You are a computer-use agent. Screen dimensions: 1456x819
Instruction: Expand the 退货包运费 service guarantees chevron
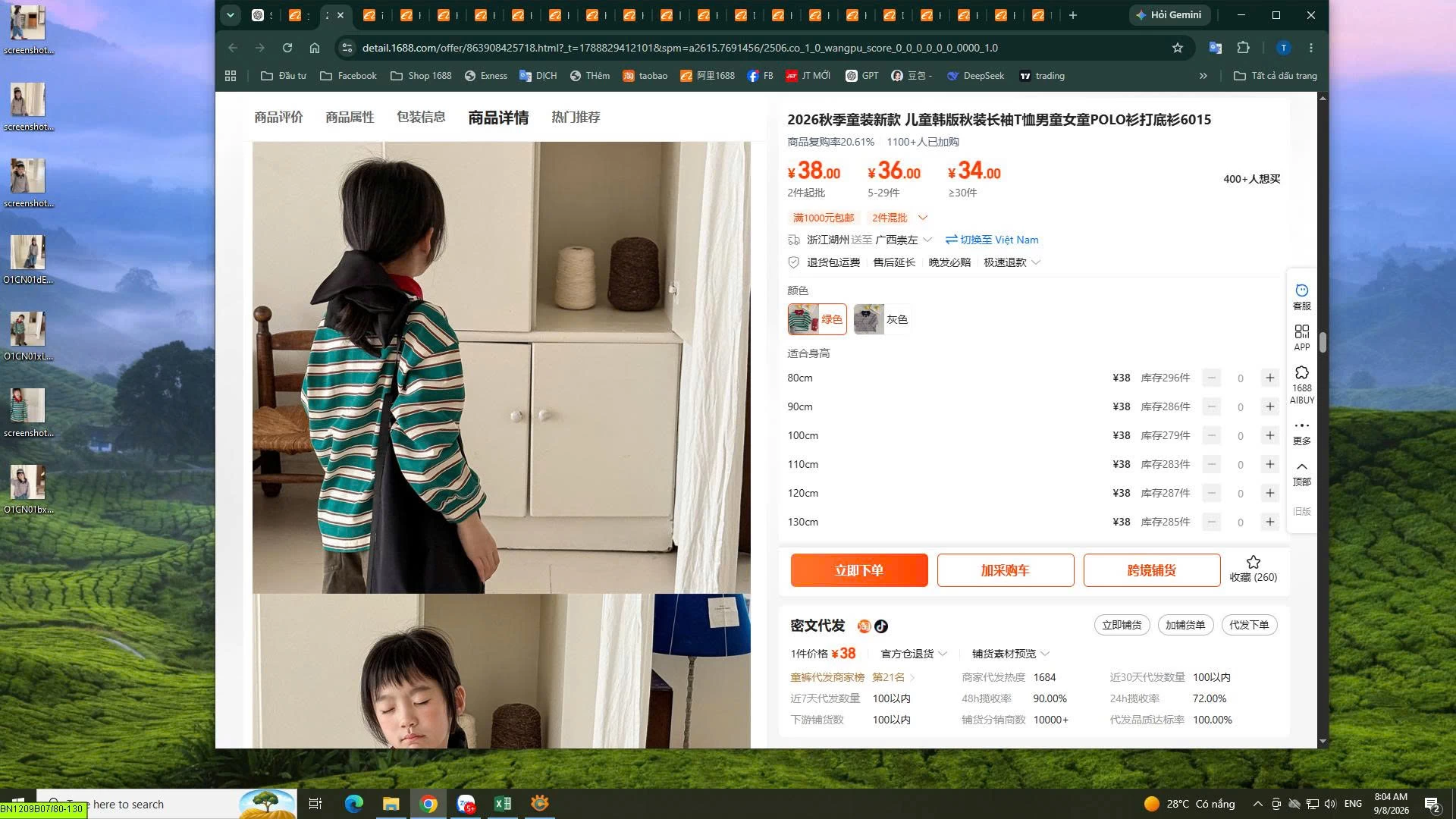1036,262
